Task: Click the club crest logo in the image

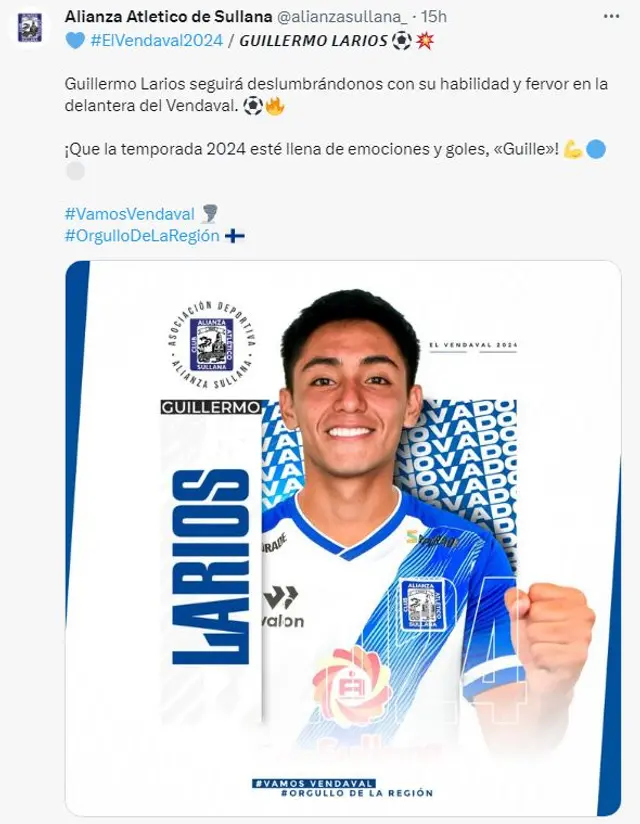Action: 212,344
